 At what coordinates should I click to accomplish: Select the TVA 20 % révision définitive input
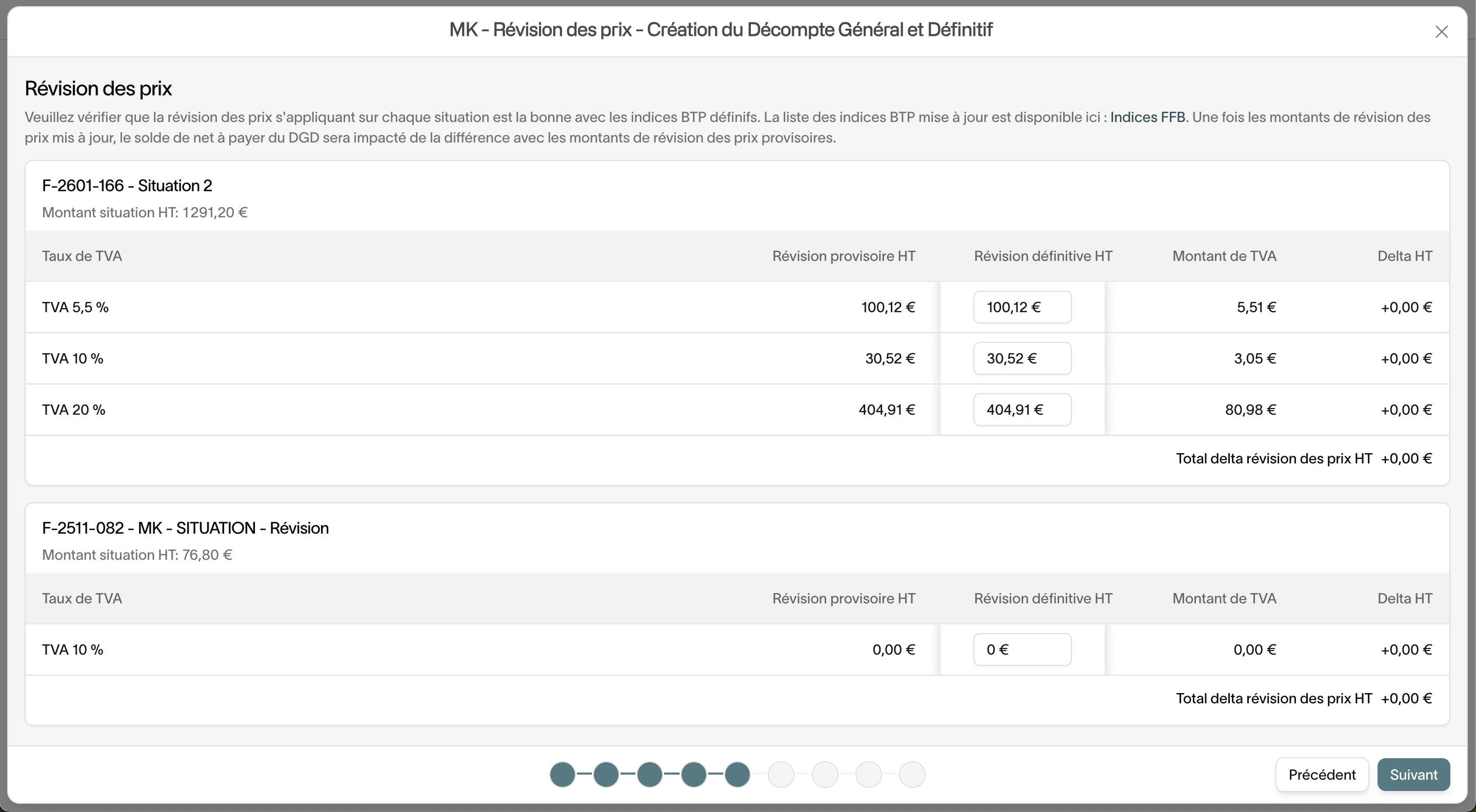(1022, 410)
